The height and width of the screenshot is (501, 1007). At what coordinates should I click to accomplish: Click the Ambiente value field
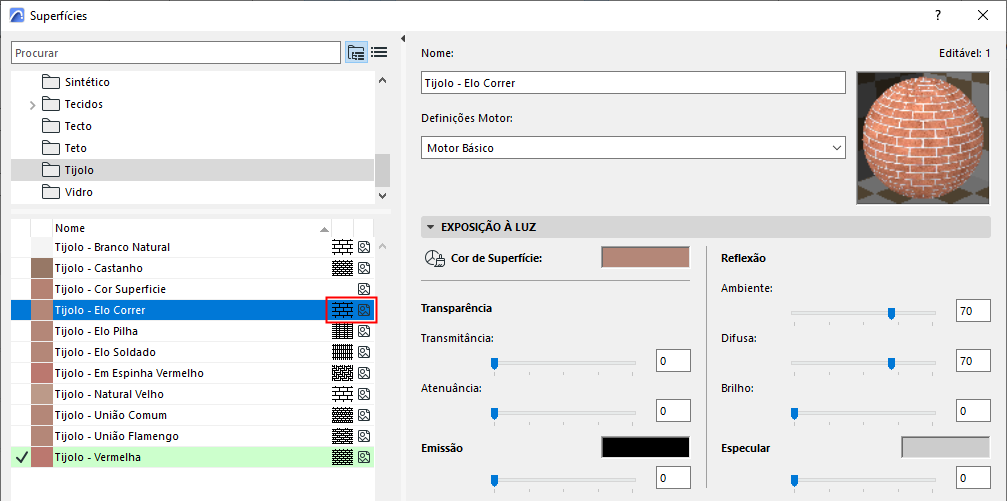coord(973,311)
